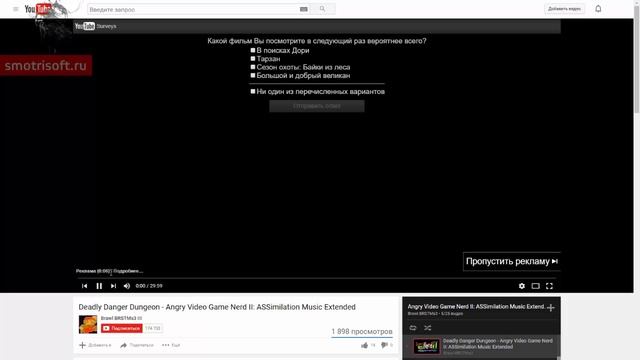Share the video
The image size is (640, 360).
(x=137, y=345)
